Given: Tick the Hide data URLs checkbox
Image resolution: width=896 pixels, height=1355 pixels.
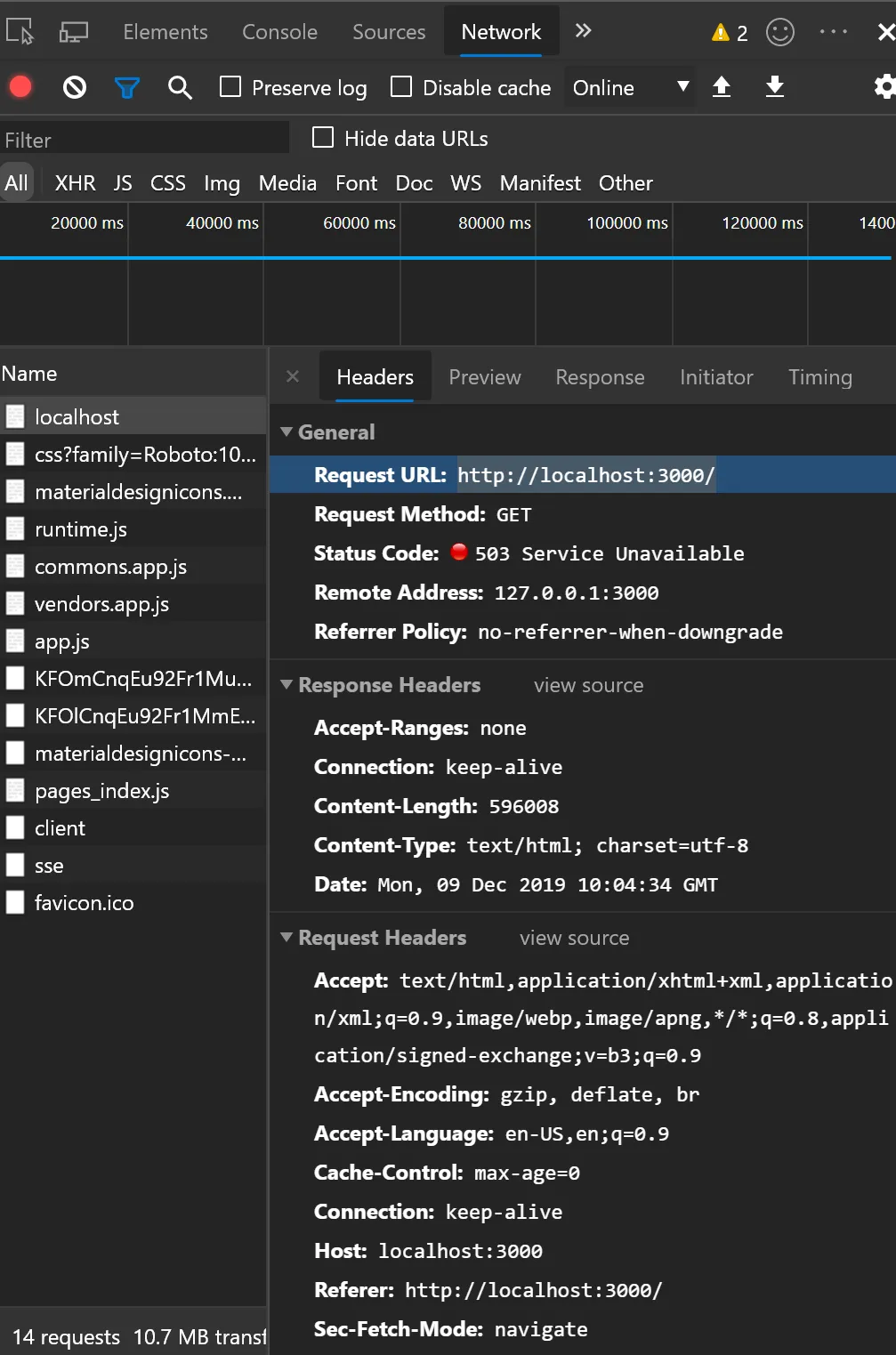Looking at the screenshot, I should [x=323, y=138].
